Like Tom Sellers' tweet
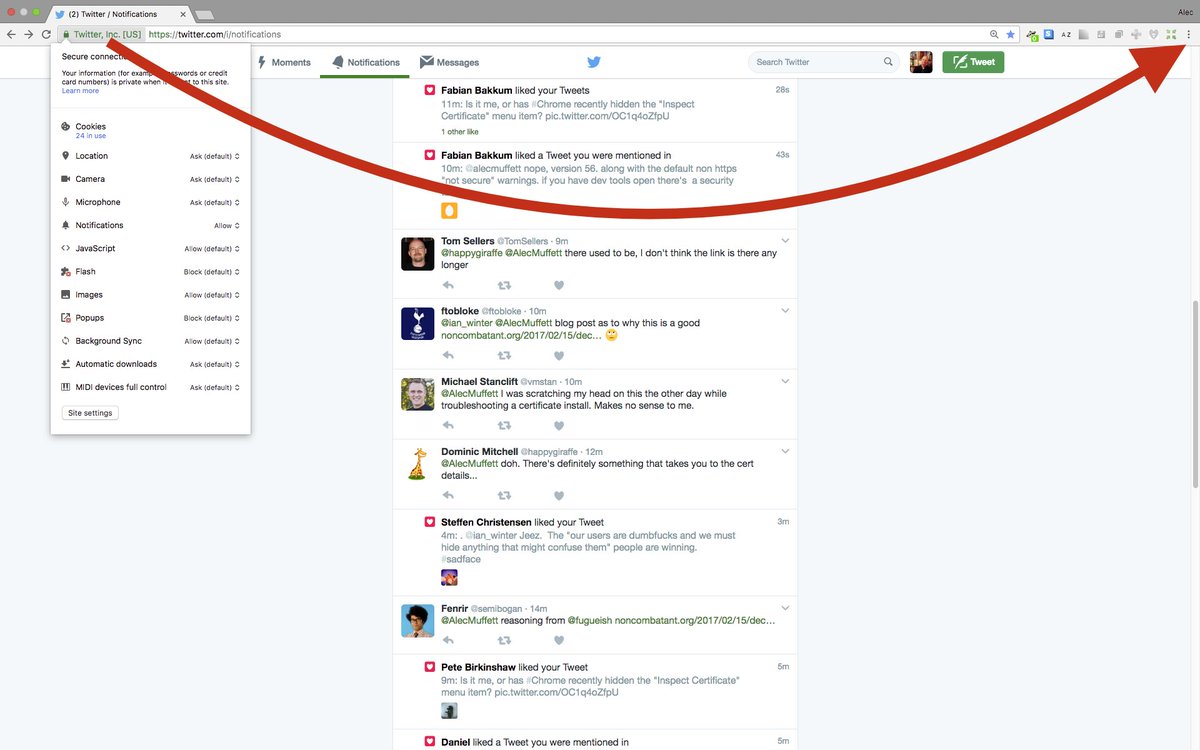Screen dimensions: 1200x750 pos(559,285)
